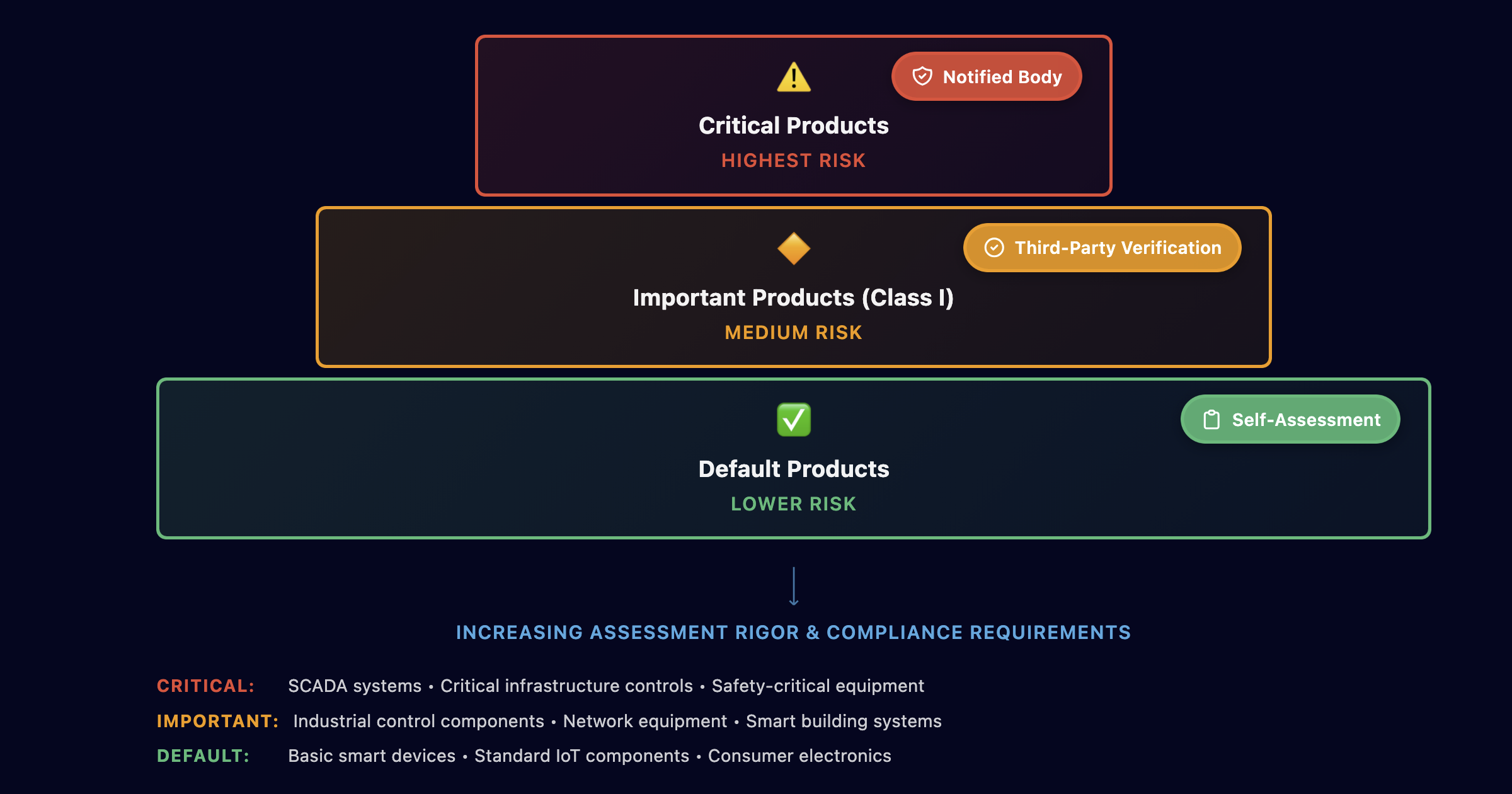The image size is (1512, 794).
Task: Select the Important Products (Class I) heading
Action: (x=793, y=297)
